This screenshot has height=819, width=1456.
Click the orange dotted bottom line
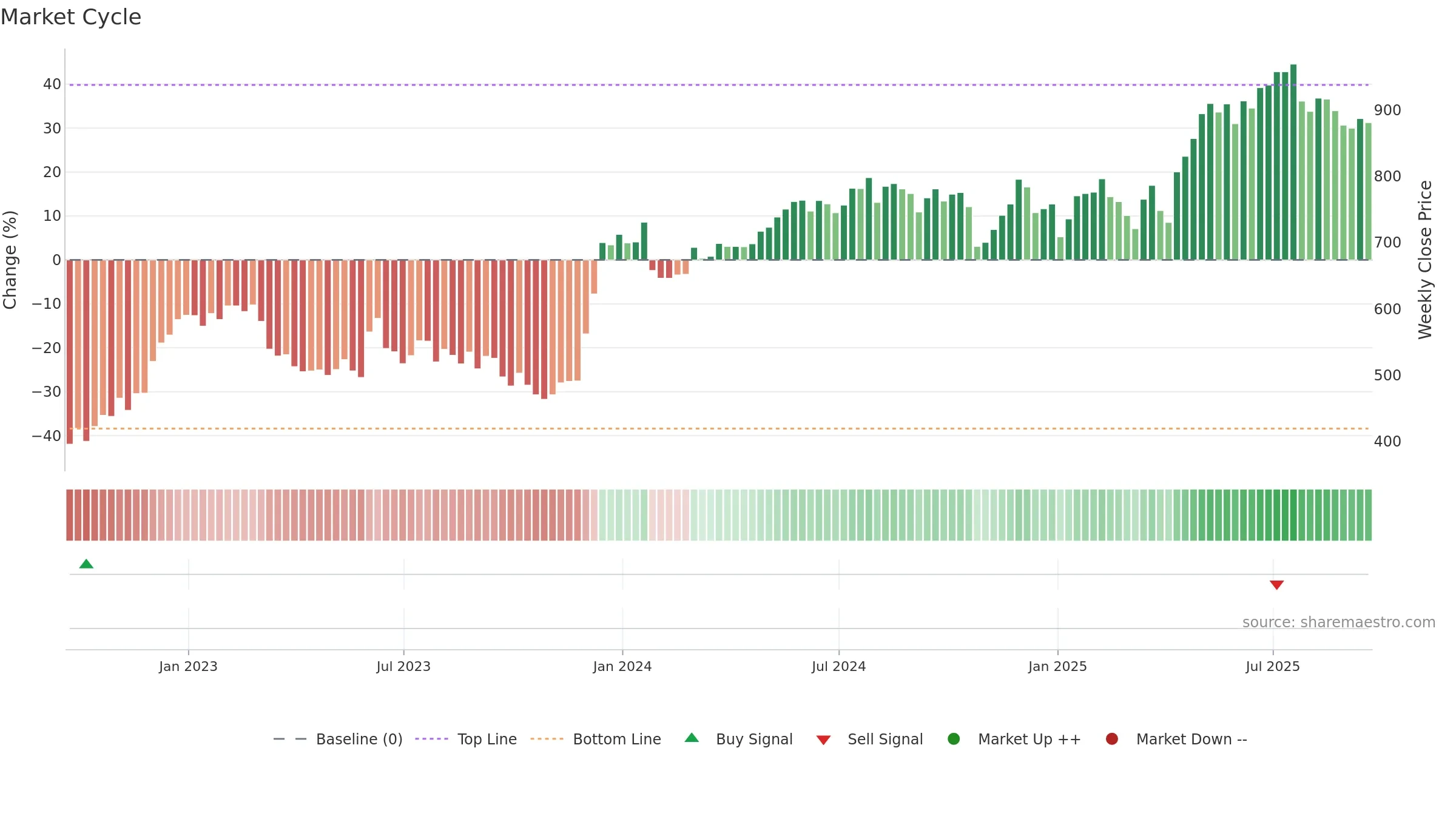tap(719, 428)
